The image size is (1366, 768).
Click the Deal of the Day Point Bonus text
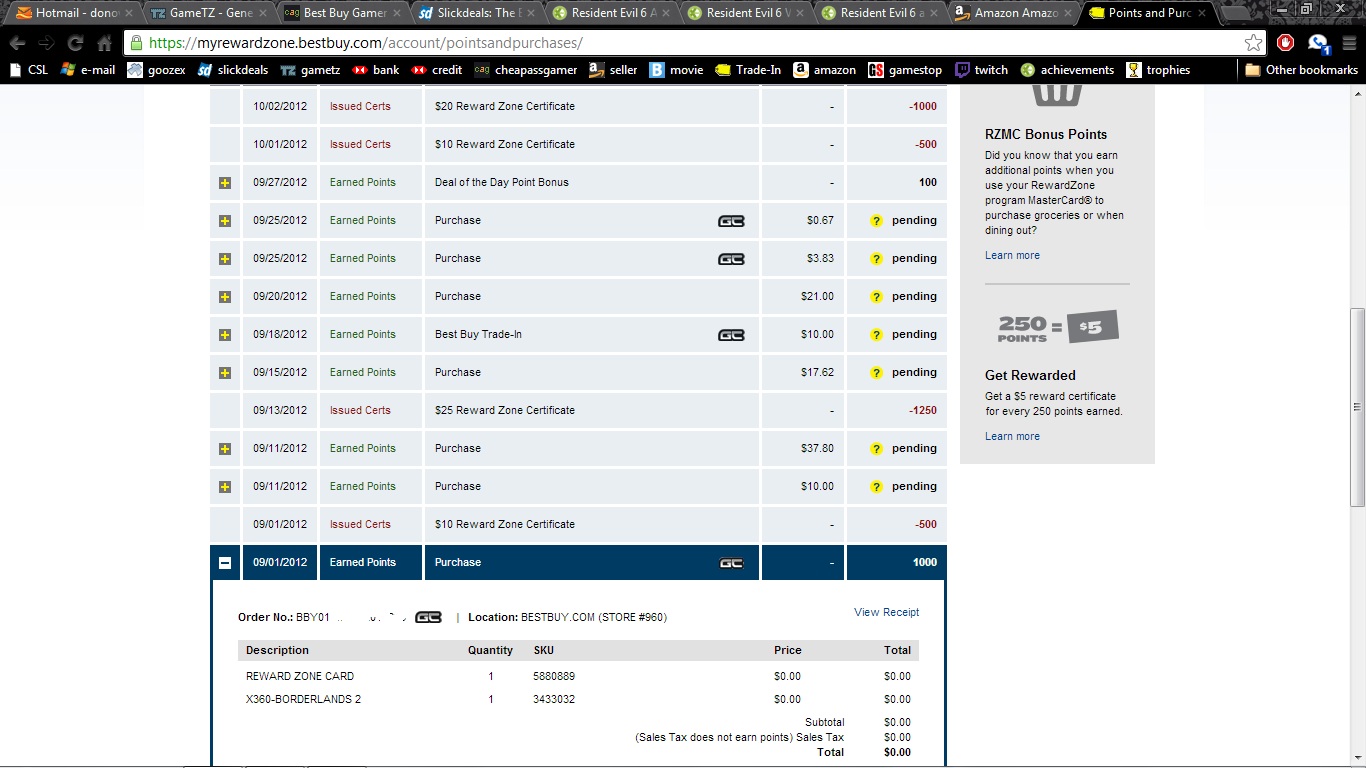502,182
